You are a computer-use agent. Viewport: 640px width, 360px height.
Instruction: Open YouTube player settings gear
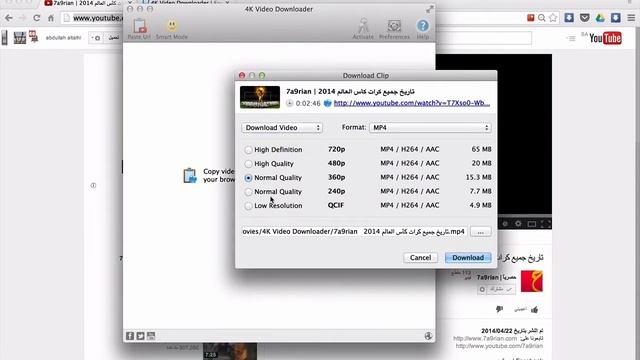pyautogui.click(x=518, y=224)
